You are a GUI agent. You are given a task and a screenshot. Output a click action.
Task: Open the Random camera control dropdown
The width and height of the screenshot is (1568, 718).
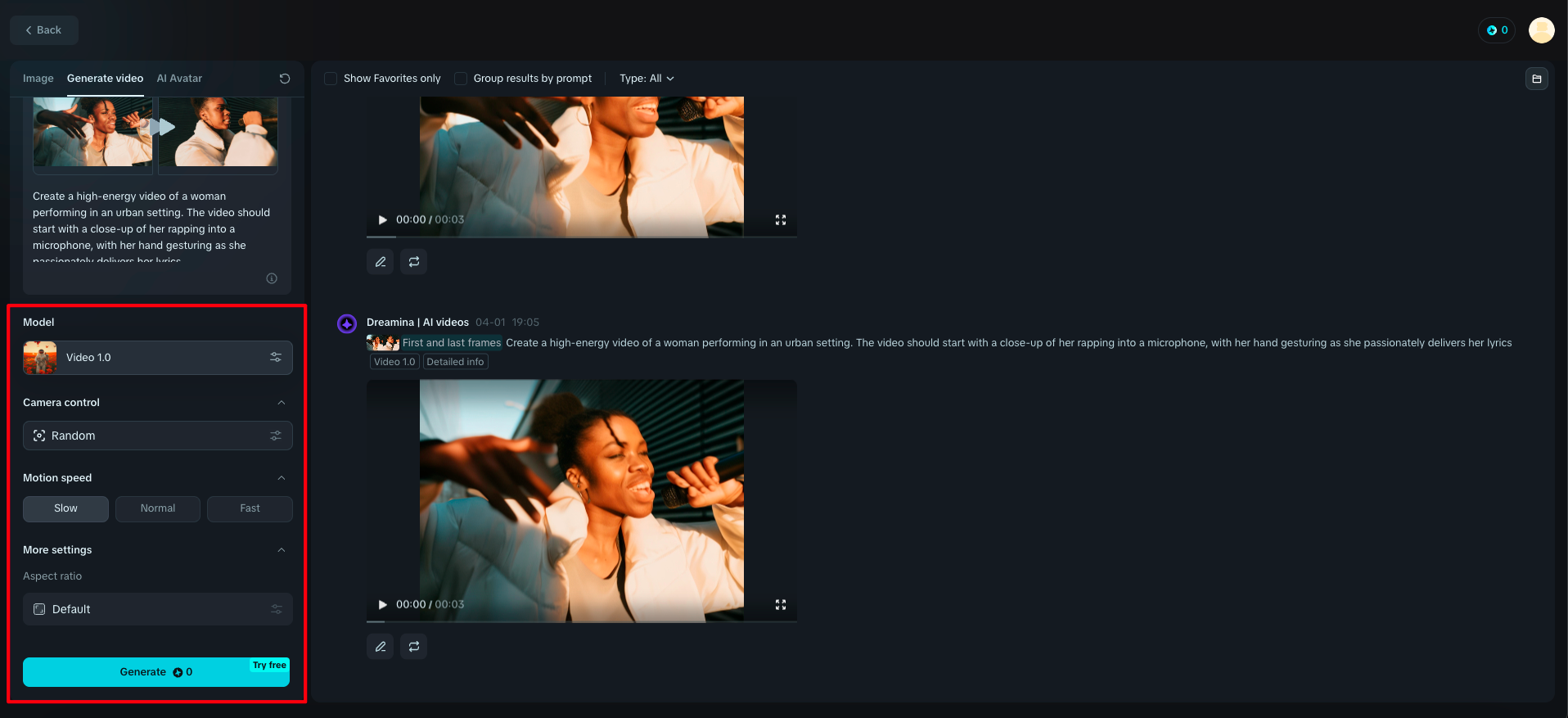(158, 436)
